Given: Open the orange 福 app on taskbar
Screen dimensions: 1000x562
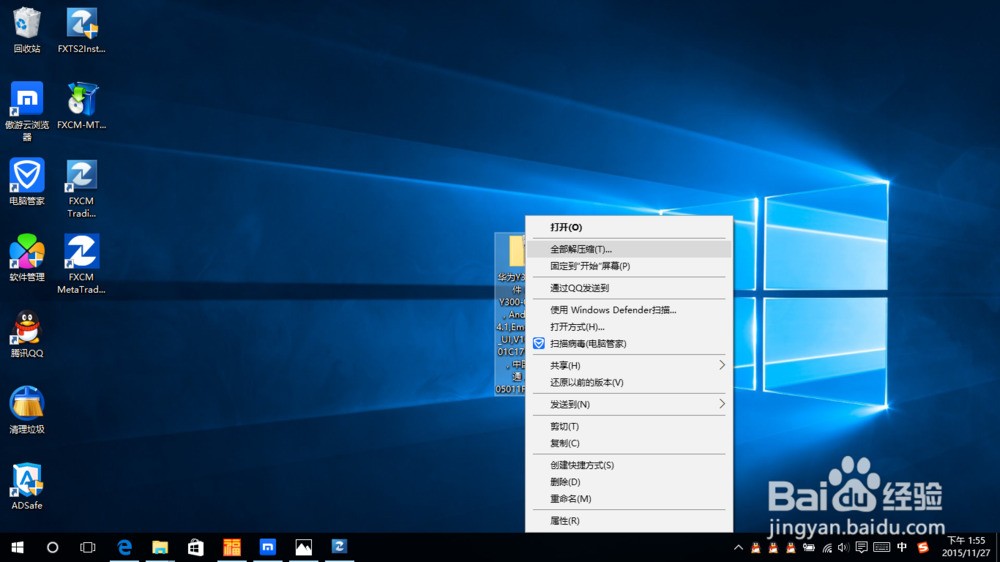Looking at the screenshot, I should (232, 547).
